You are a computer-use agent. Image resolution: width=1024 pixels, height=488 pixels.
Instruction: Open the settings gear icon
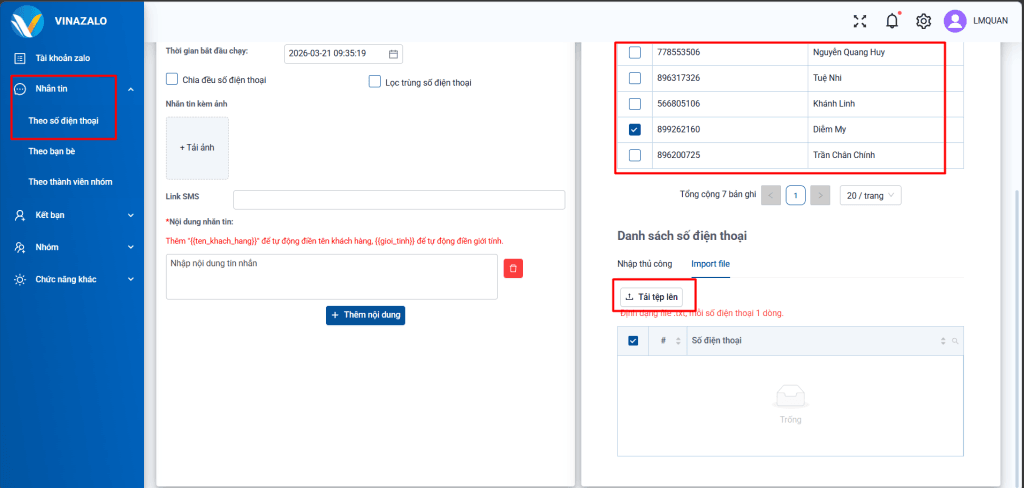point(923,21)
